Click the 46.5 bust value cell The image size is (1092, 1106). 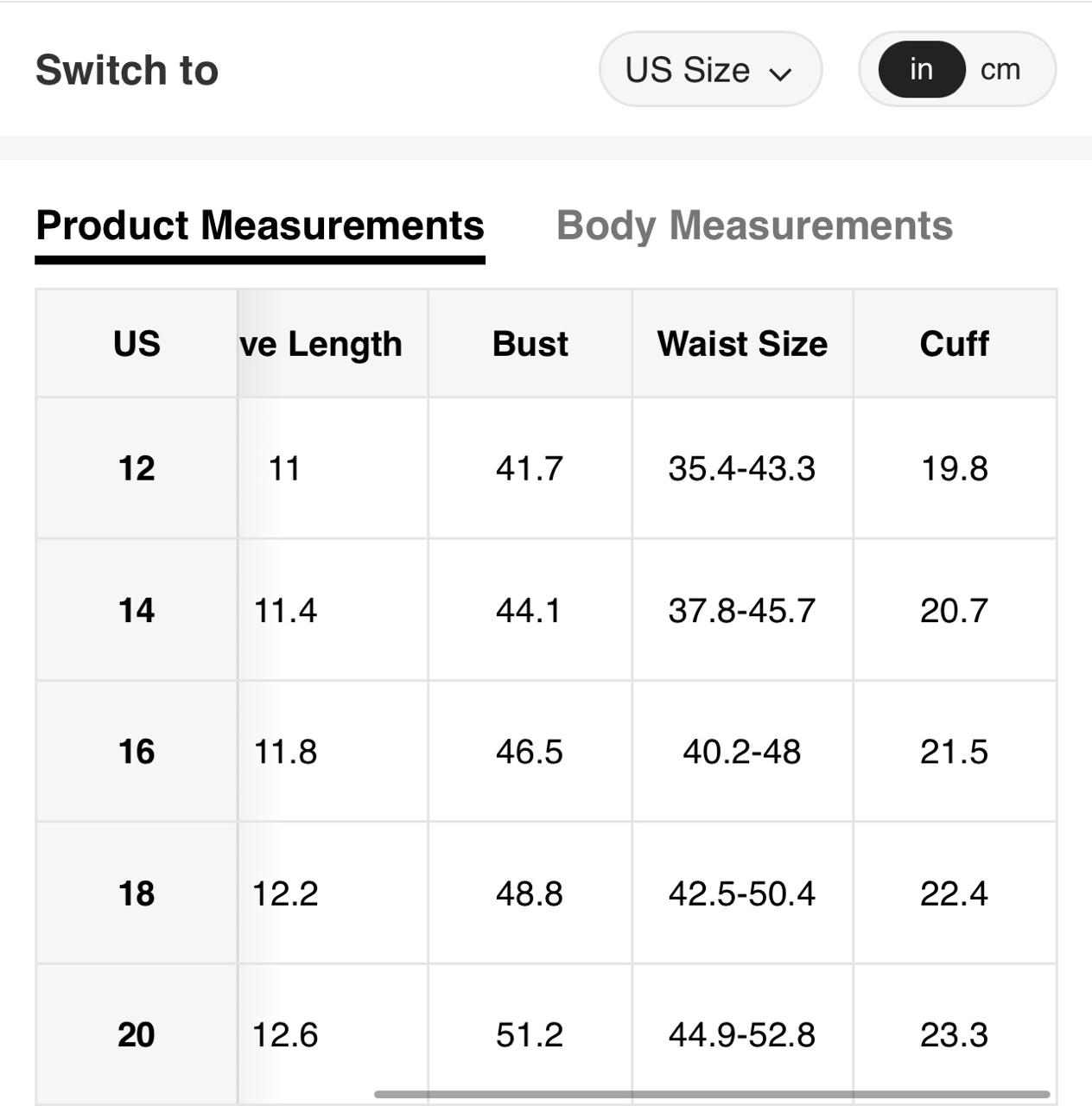[530, 752]
